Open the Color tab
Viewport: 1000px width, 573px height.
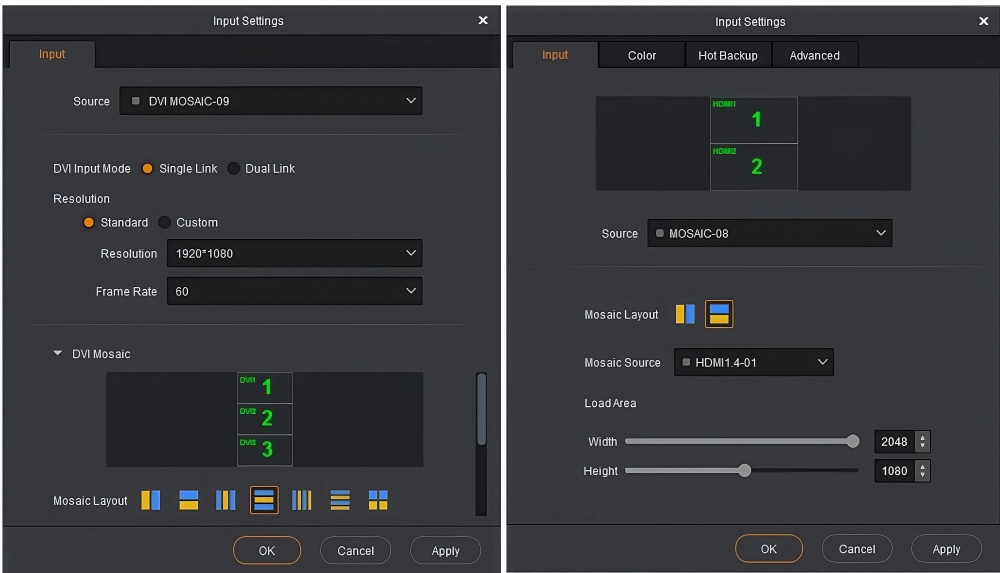[x=642, y=56]
